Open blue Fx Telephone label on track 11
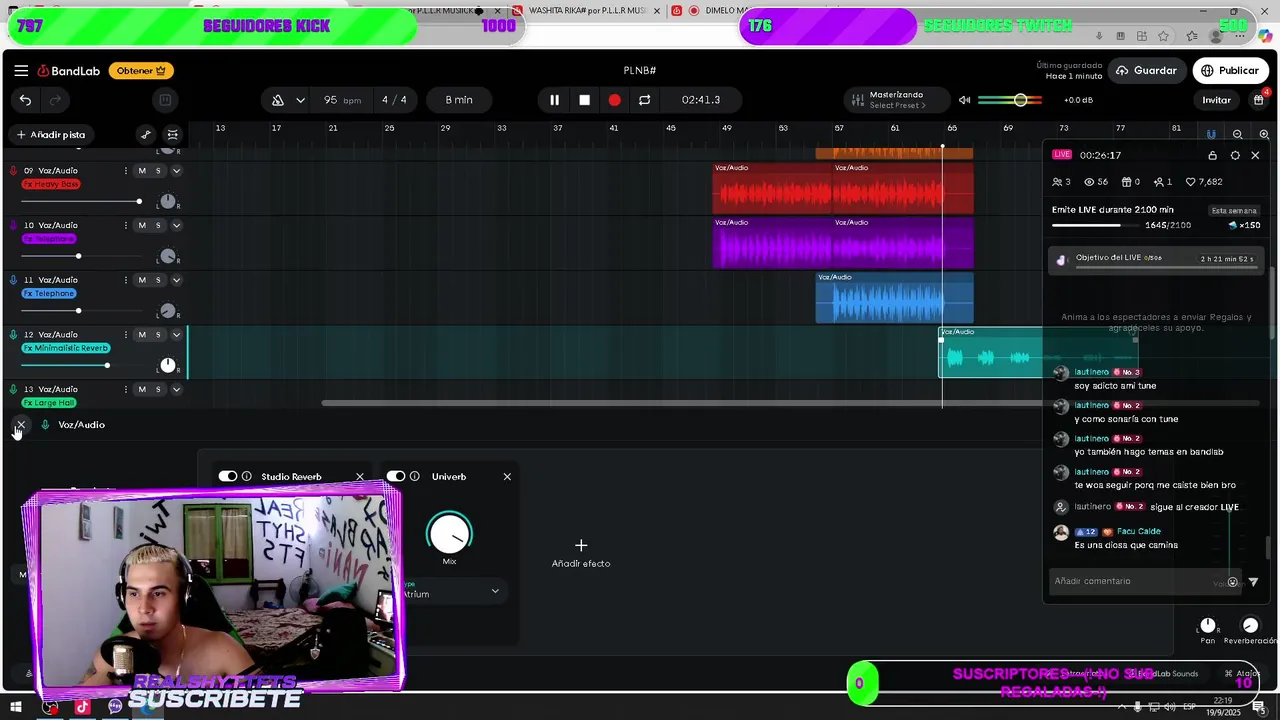 [49, 294]
